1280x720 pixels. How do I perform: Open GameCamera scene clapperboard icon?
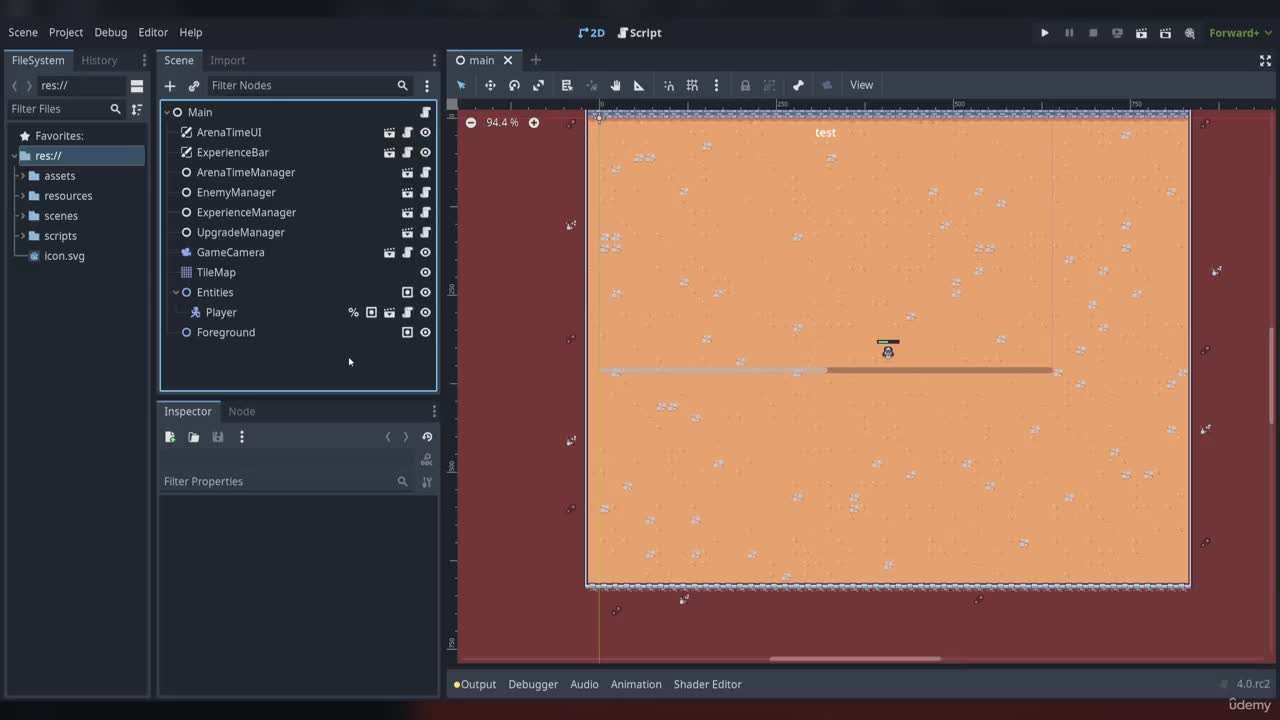click(389, 252)
